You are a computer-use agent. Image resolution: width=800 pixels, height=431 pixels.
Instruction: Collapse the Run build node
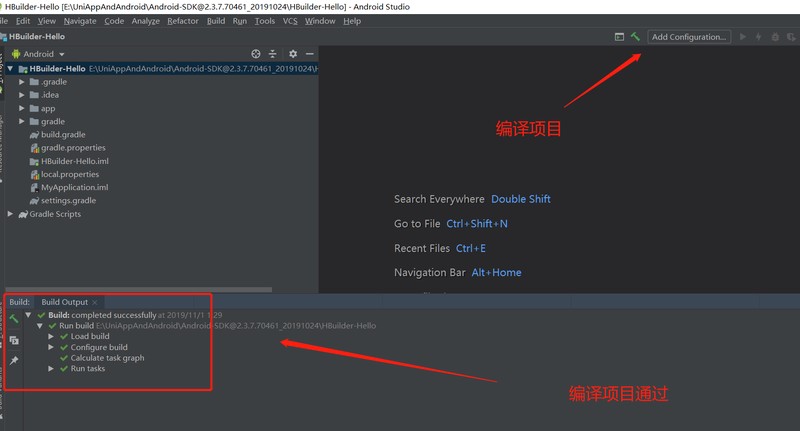pyautogui.click(x=39, y=326)
